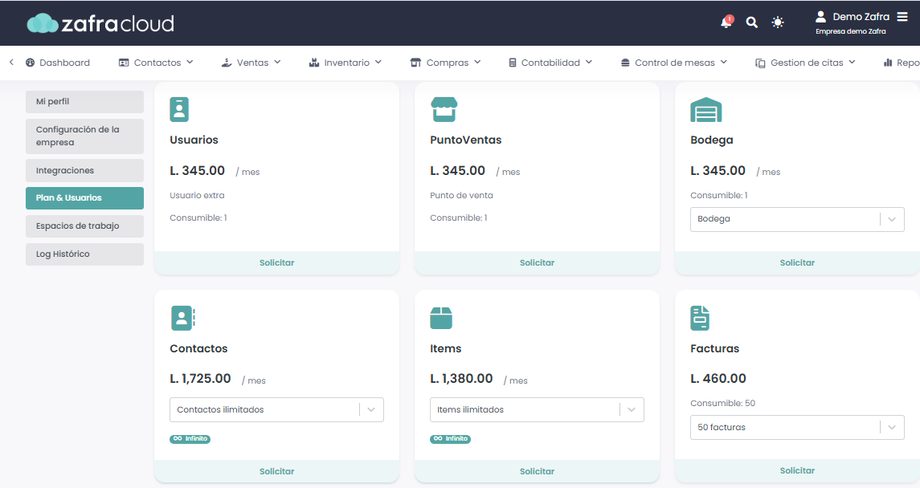Open the 50 facturas dropdown
The width and height of the screenshot is (920, 488).
797,428
